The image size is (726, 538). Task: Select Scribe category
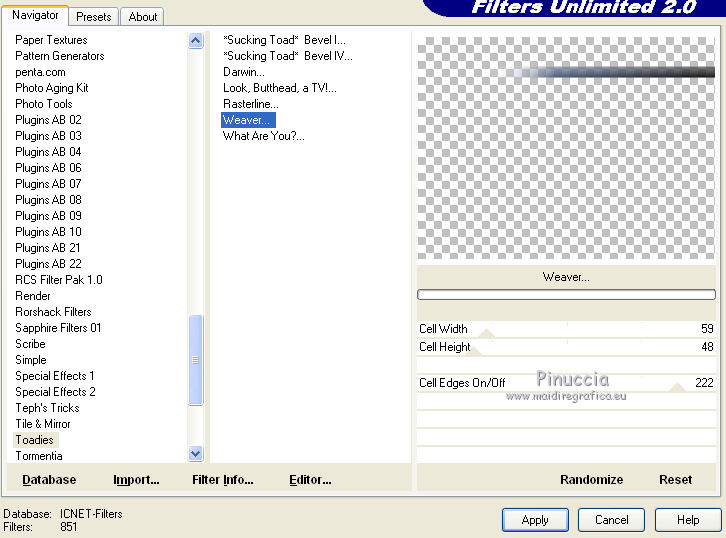click(30, 344)
